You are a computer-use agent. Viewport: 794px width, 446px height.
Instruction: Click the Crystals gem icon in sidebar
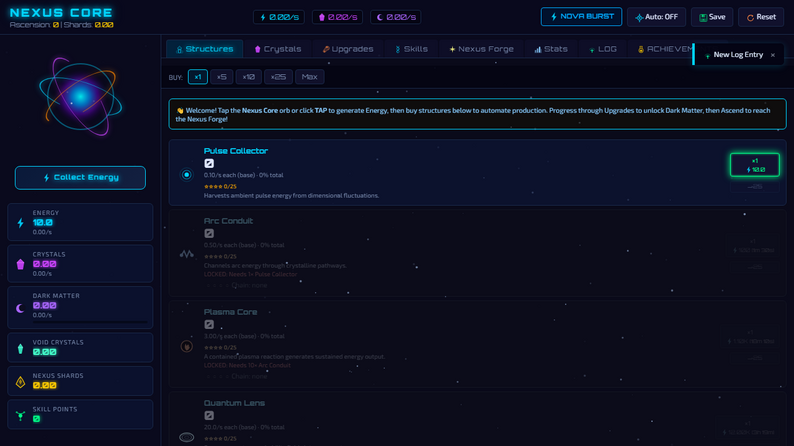coord(20,264)
